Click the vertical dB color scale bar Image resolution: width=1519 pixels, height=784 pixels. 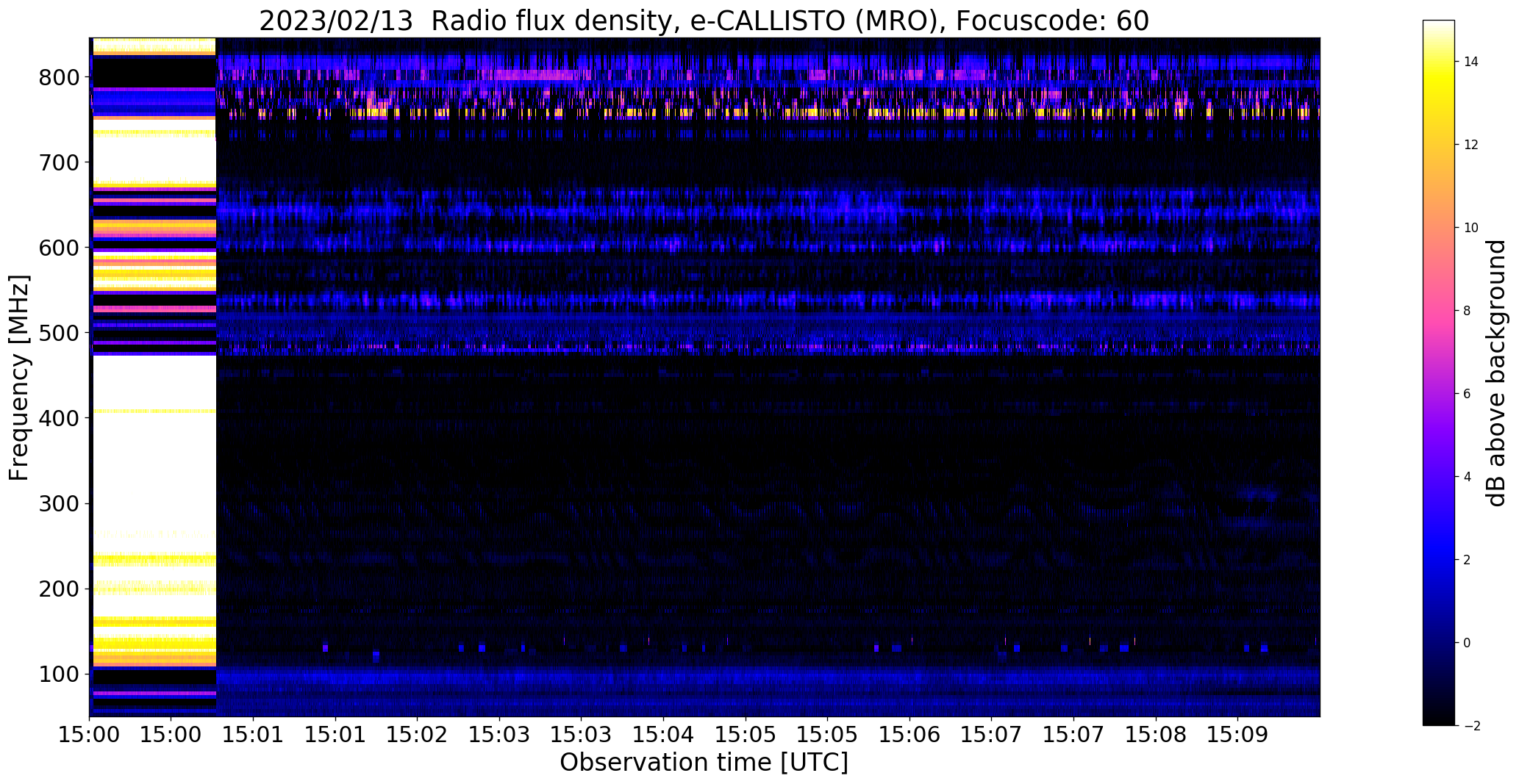coord(1438,373)
